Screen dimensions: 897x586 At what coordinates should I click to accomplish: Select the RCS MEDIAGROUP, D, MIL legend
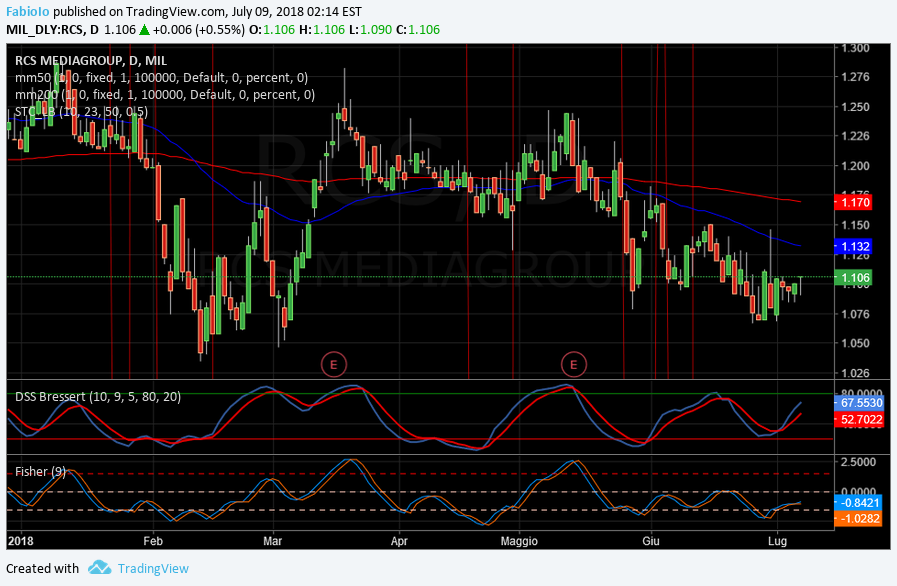pos(91,61)
